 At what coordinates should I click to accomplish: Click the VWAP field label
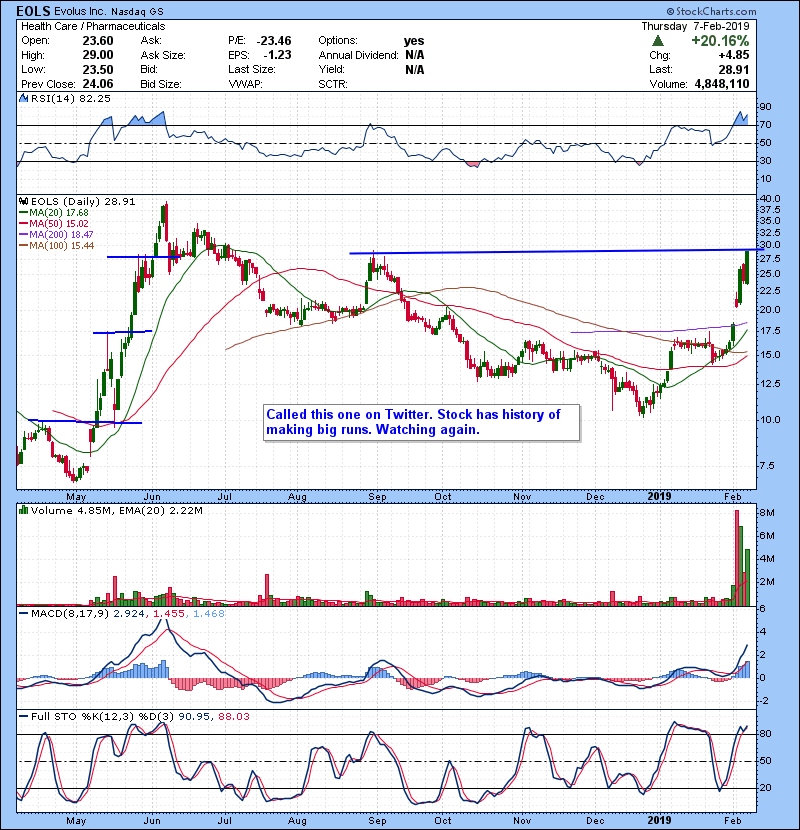[245, 84]
